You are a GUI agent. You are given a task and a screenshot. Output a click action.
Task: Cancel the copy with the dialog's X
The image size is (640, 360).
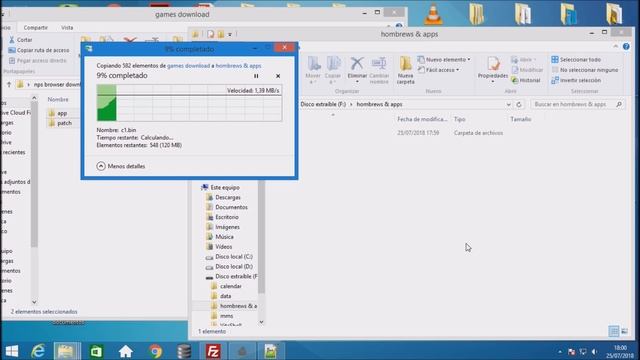point(278,76)
